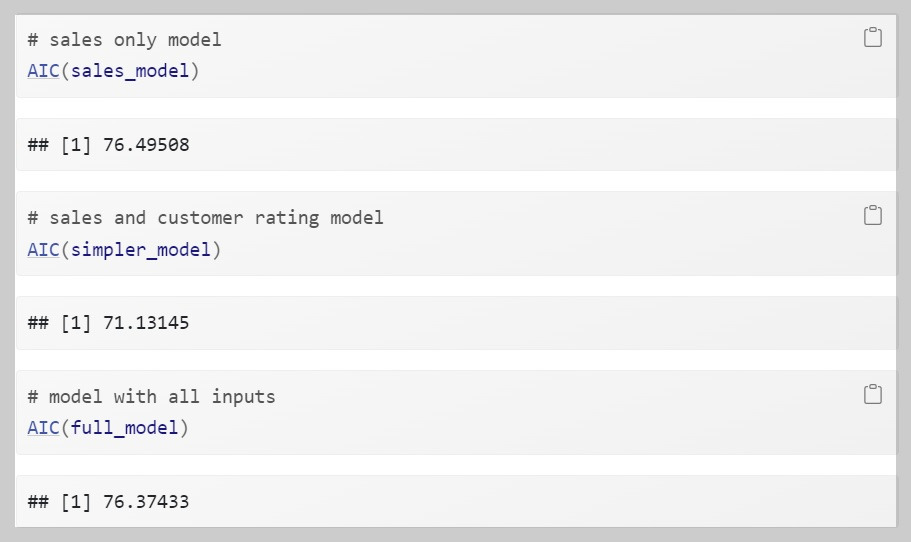Image resolution: width=911 pixels, height=542 pixels.
Task: Click the '## [1]' prefix of the 76.37433 output
Action: click(x=59, y=502)
